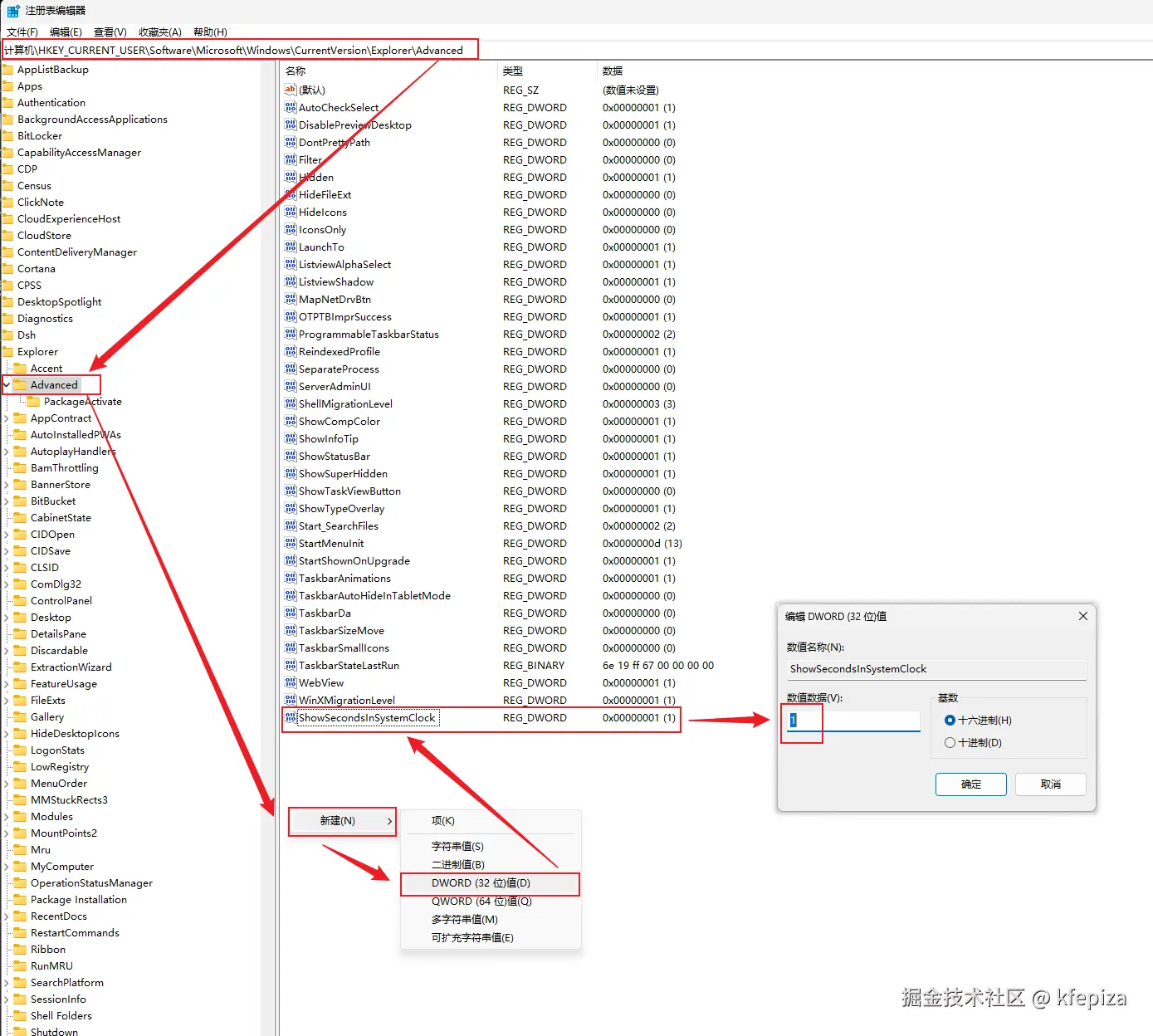Screen dimensions: 1153x1036
Task: Click the icon beside TaskbarSmallIcons
Action: pos(291,647)
